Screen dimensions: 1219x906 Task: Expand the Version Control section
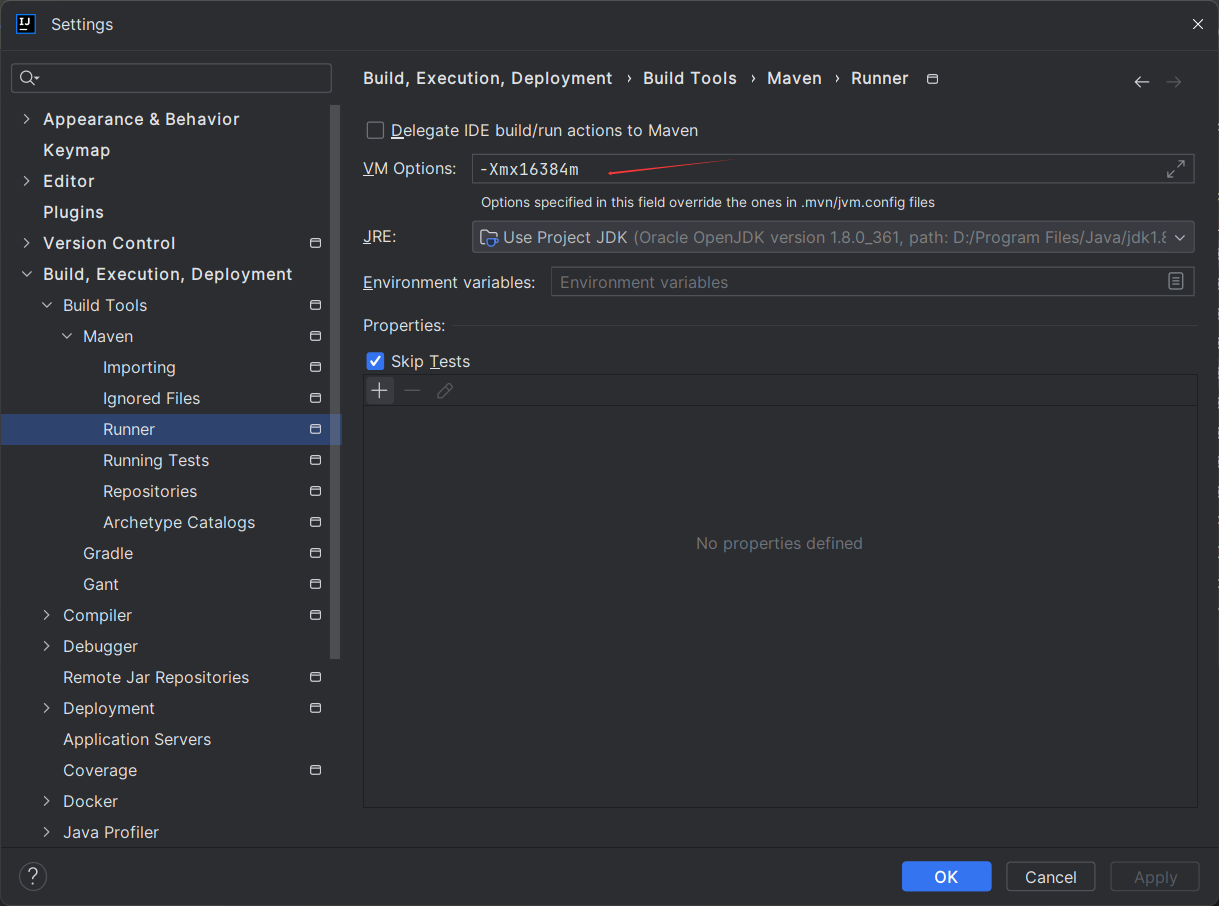click(x=26, y=243)
